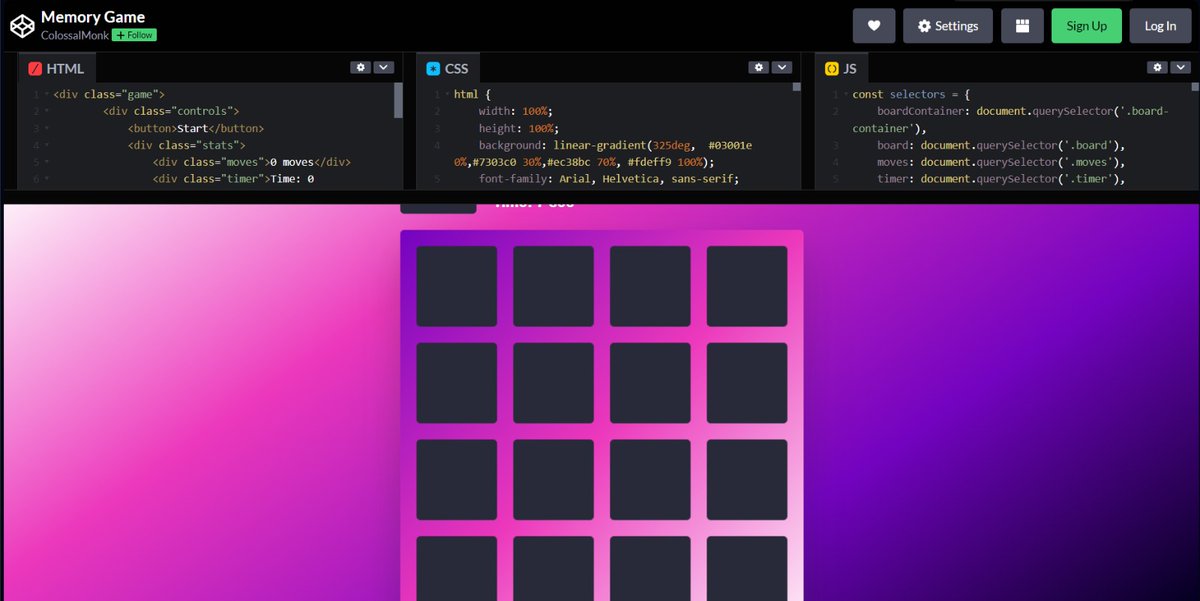Viewport: 1200px width, 601px height.
Task: Click the div class="stats" code line
Action: (x=186, y=145)
